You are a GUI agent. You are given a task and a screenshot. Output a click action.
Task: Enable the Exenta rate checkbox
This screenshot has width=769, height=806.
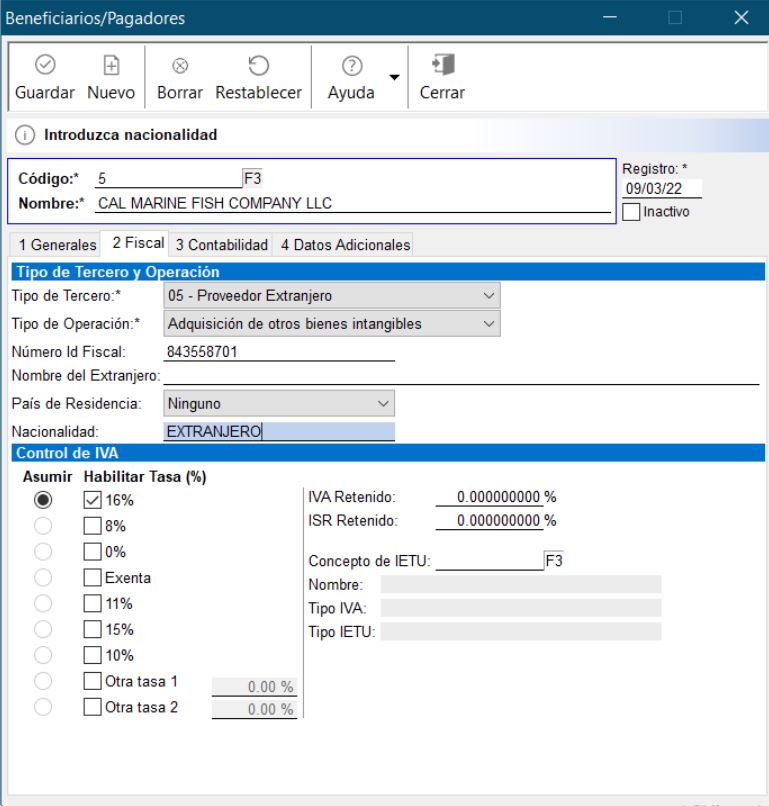click(93, 578)
